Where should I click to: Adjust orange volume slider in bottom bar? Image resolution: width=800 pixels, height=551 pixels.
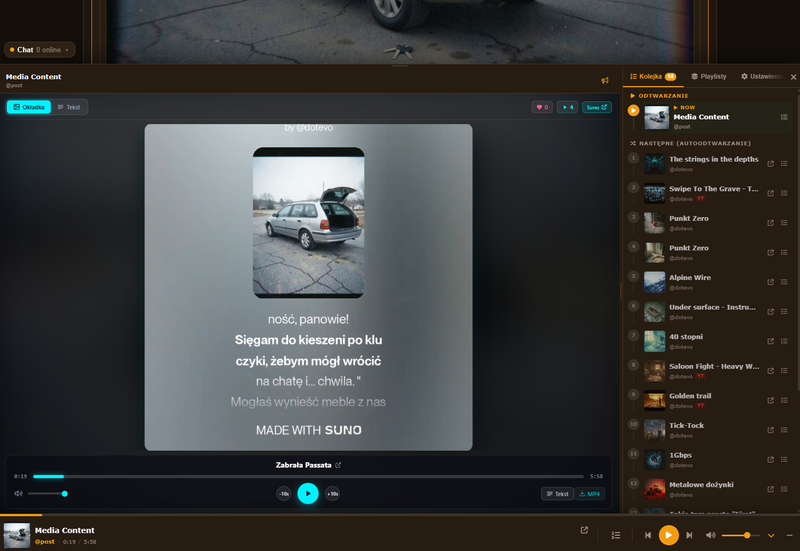tap(740, 535)
